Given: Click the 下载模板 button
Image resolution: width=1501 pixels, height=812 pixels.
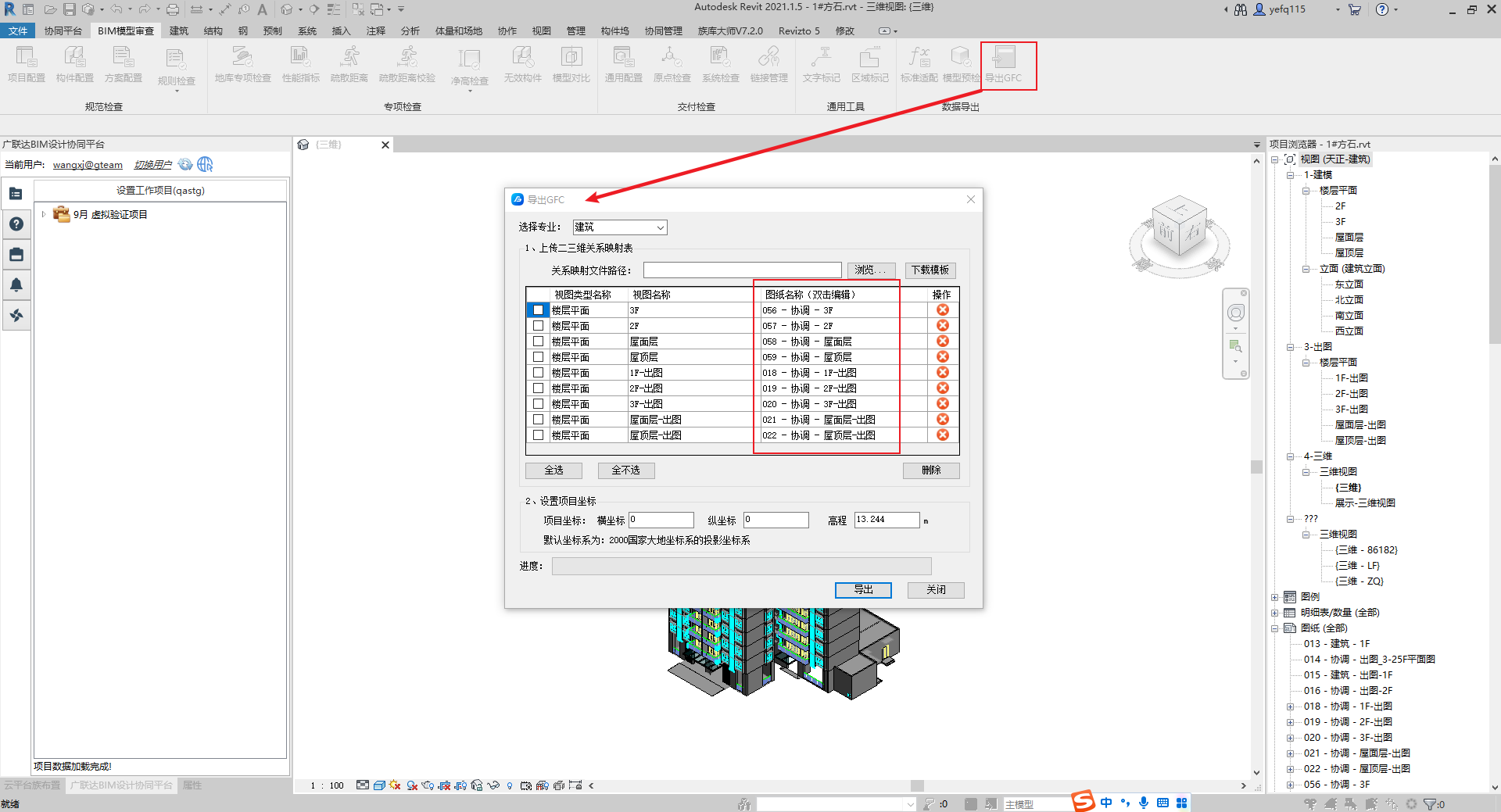Looking at the screenshot, I should pyautogui.click(x=930, y=270).
